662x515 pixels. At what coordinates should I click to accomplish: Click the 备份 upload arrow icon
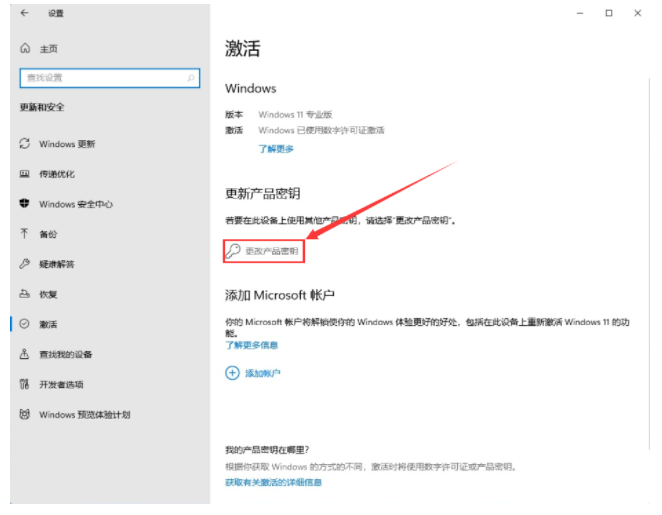(25, 234)
